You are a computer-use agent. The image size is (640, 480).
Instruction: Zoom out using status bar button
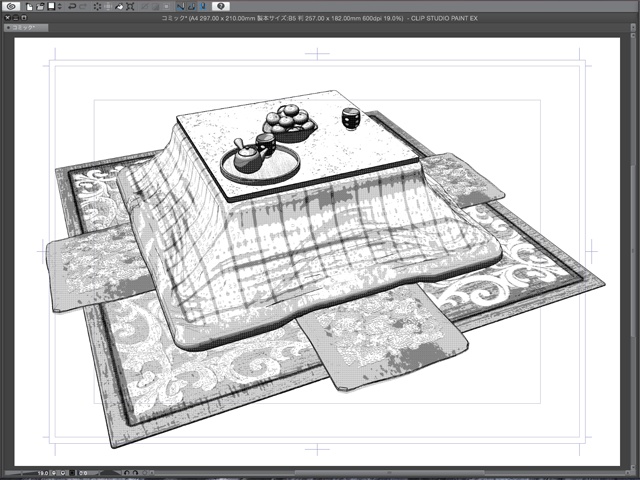(54, 473)
